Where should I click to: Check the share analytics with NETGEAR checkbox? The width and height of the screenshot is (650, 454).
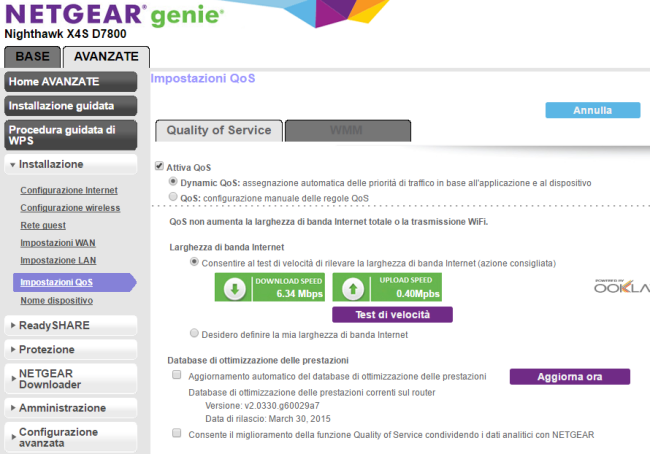(x=177, y=433)
